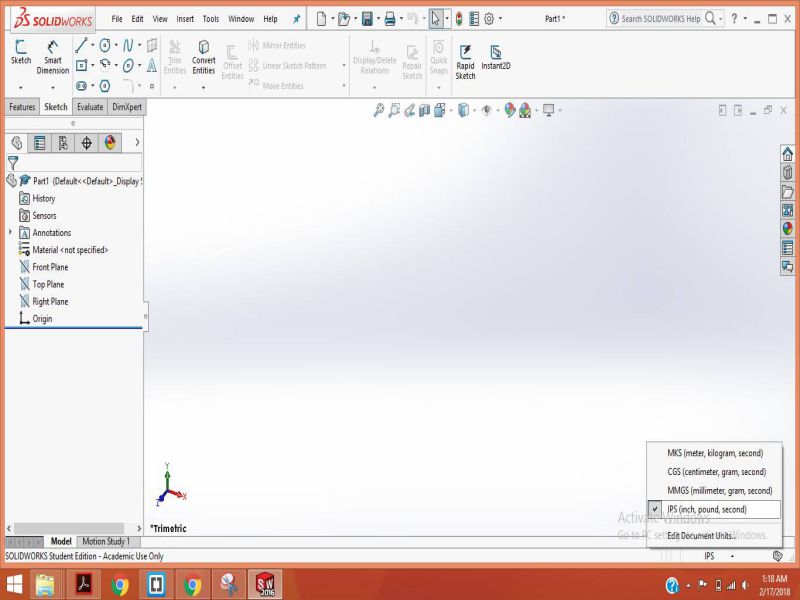Open the Spline tool dropdown arrow
This screenshot has width=800, height=600.
[139, 45]
